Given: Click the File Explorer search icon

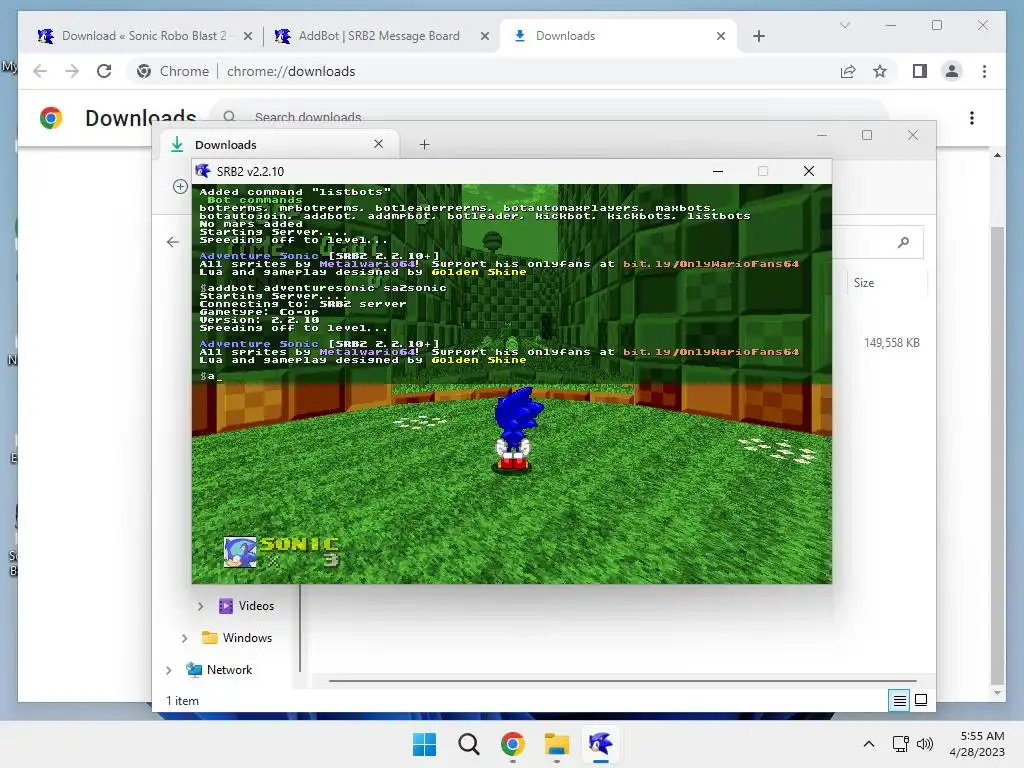Looking at the screenshot, I should pos(903,243).
